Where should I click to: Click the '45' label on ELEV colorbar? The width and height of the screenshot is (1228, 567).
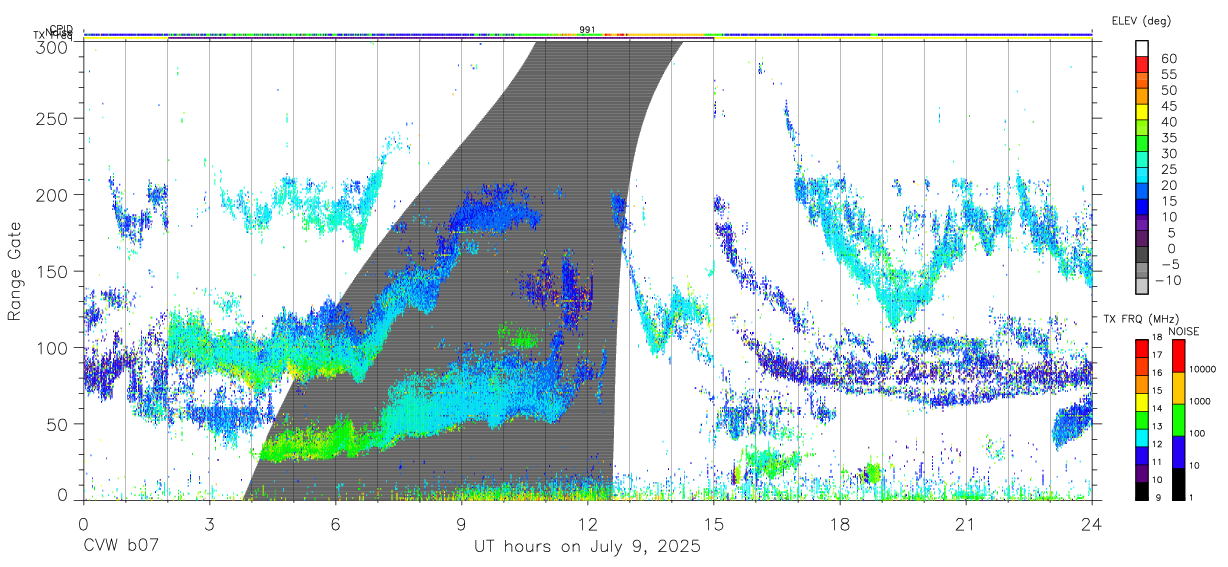click(1168, 106)
